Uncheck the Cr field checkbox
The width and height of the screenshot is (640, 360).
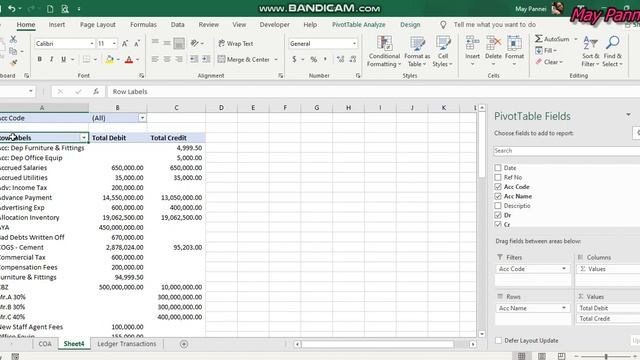tap(498, 224)
